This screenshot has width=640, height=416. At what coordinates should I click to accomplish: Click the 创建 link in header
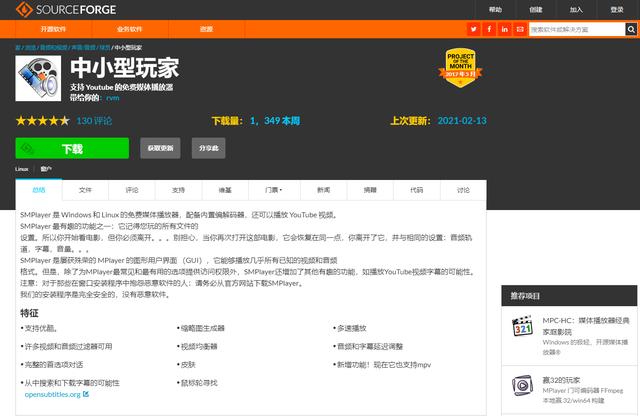(536, 9)
